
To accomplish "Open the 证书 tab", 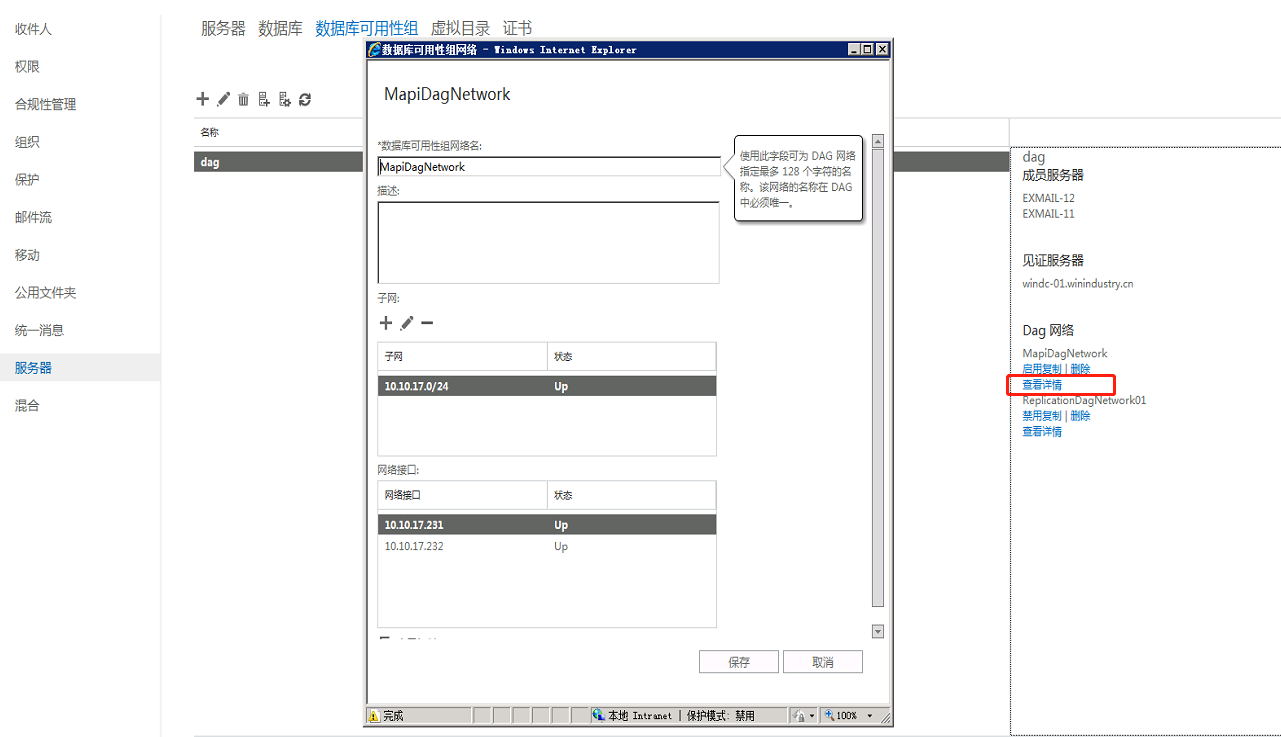I will pyautogui.click(x=517, y=29).
